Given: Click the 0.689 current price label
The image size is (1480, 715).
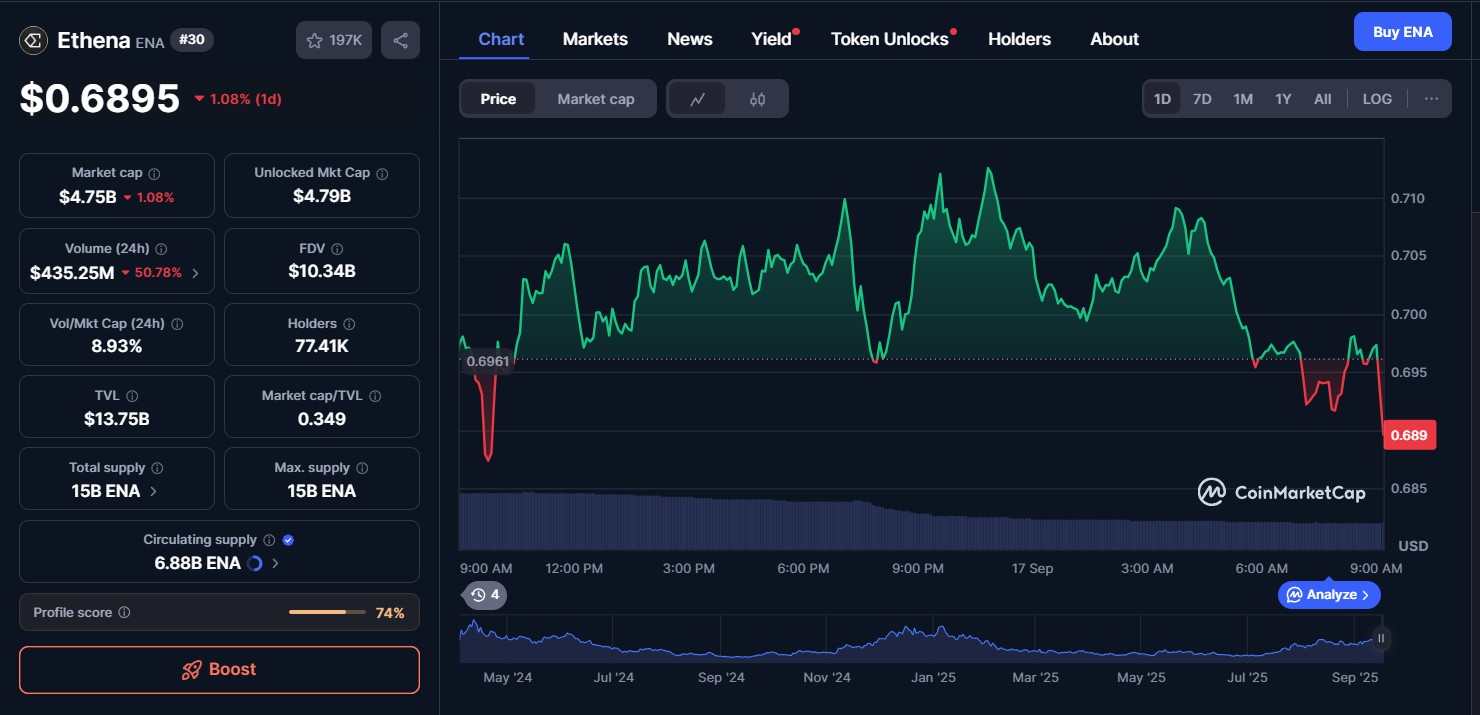Looking at the screenshot, I should click(1409, 435).
